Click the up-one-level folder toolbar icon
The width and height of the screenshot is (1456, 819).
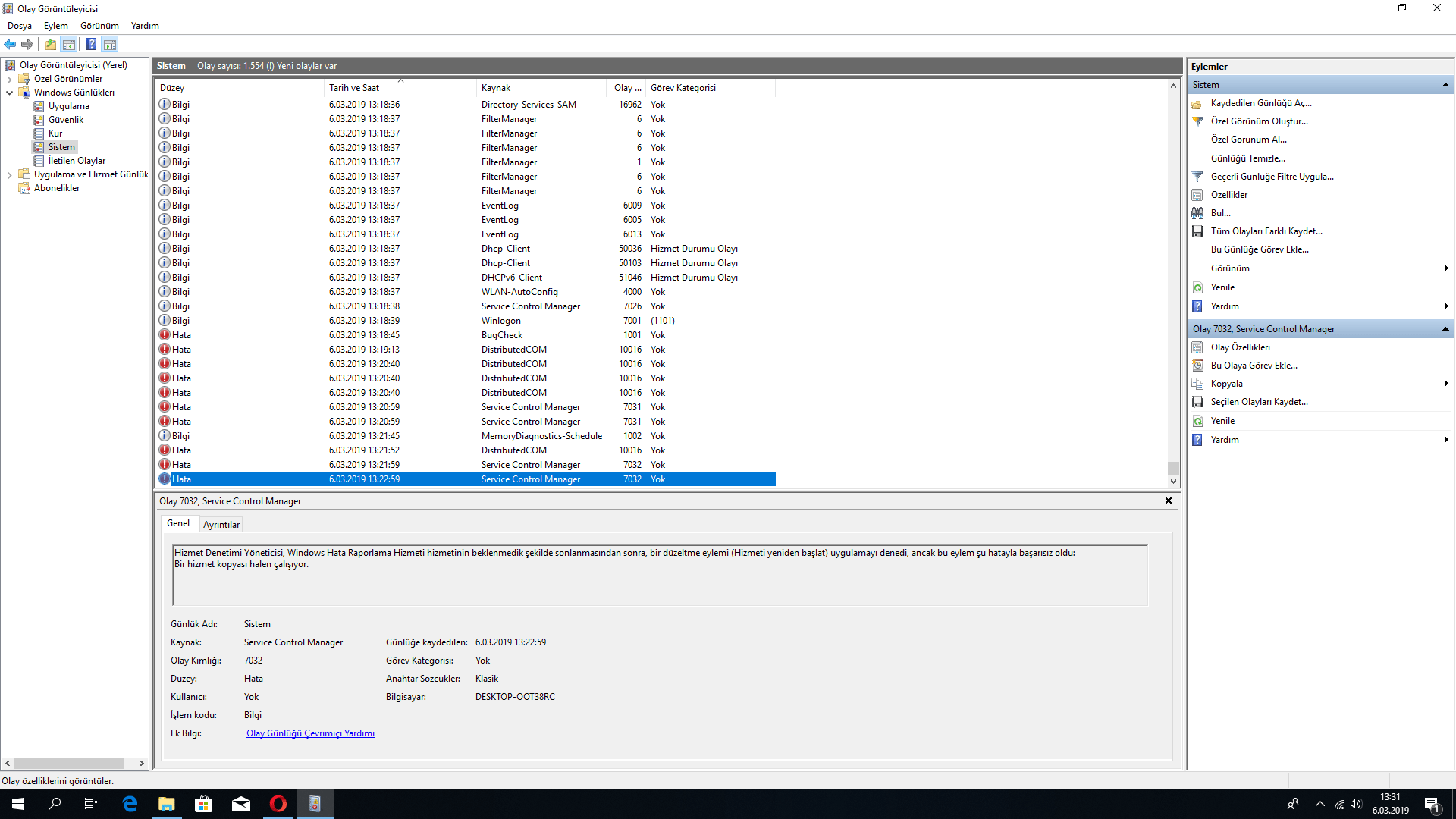coord(51,44)
